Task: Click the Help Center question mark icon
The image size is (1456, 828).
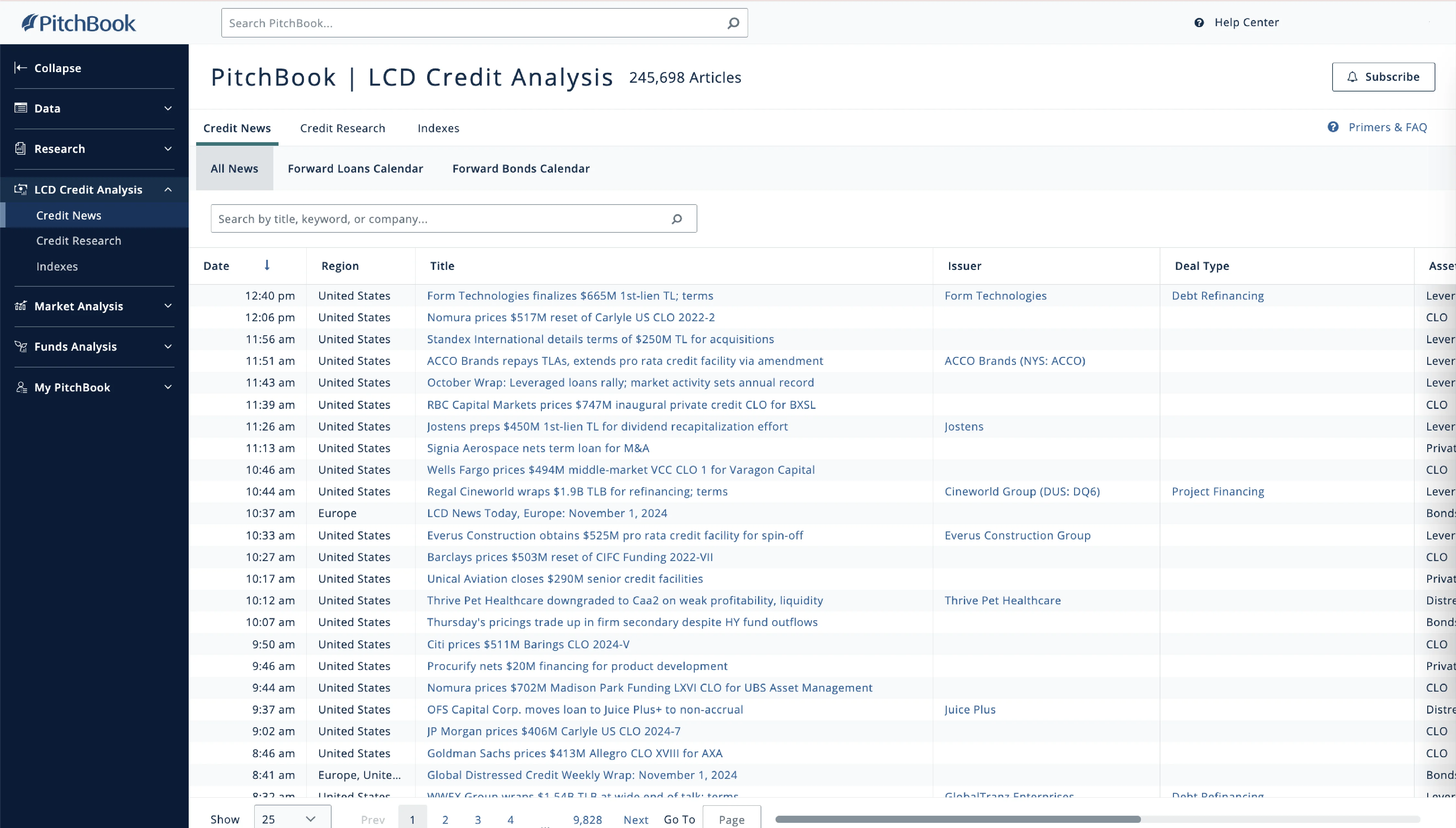Action: [1199, 23]
